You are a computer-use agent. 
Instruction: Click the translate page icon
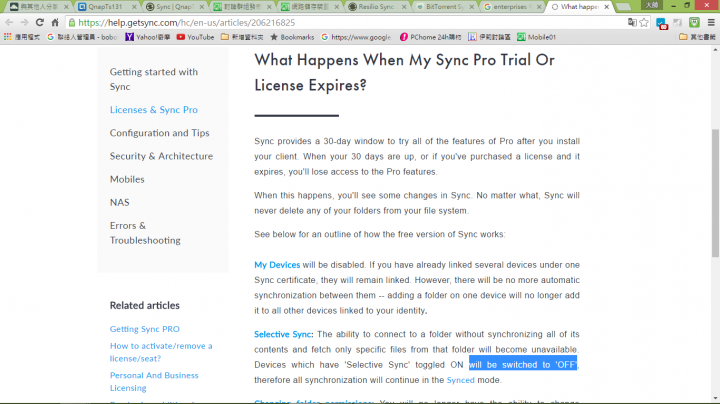tap(632, 22)
